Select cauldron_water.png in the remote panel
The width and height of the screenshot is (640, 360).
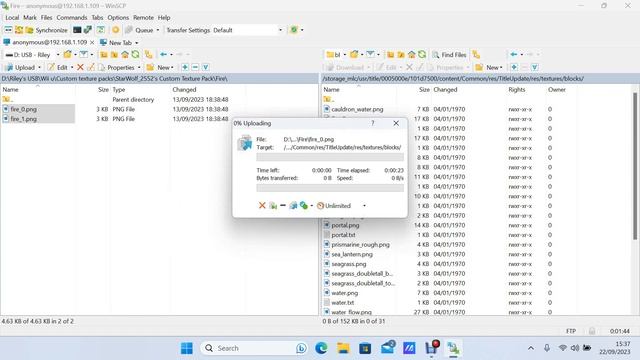click(x=357, y=109)
